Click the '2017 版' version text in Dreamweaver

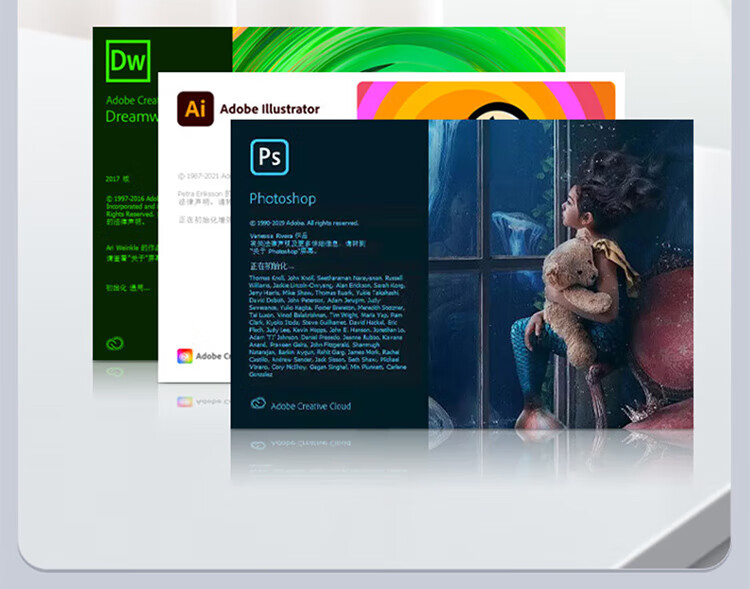click(x=118, y=179)
